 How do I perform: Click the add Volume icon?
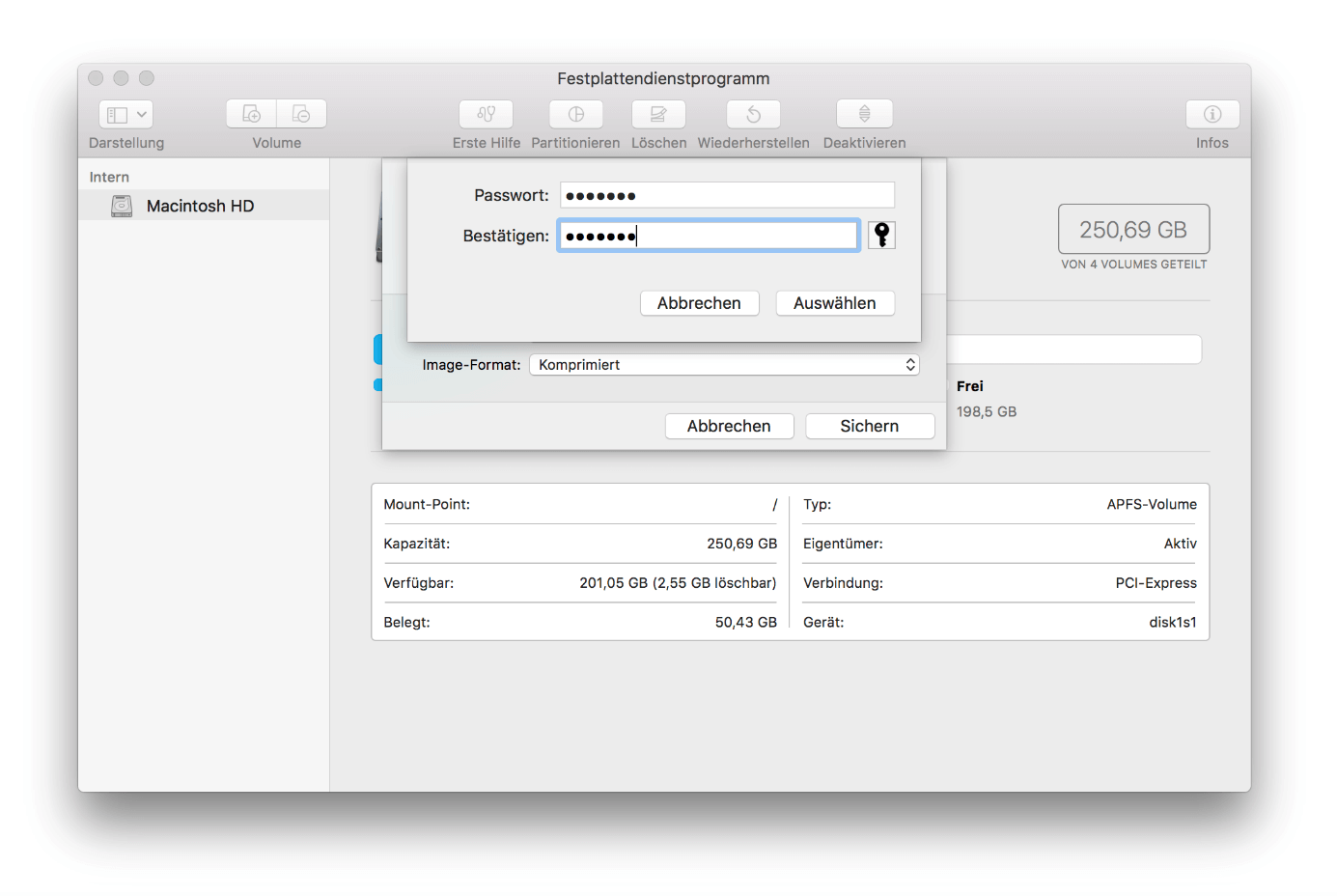(x=252, y=114)
